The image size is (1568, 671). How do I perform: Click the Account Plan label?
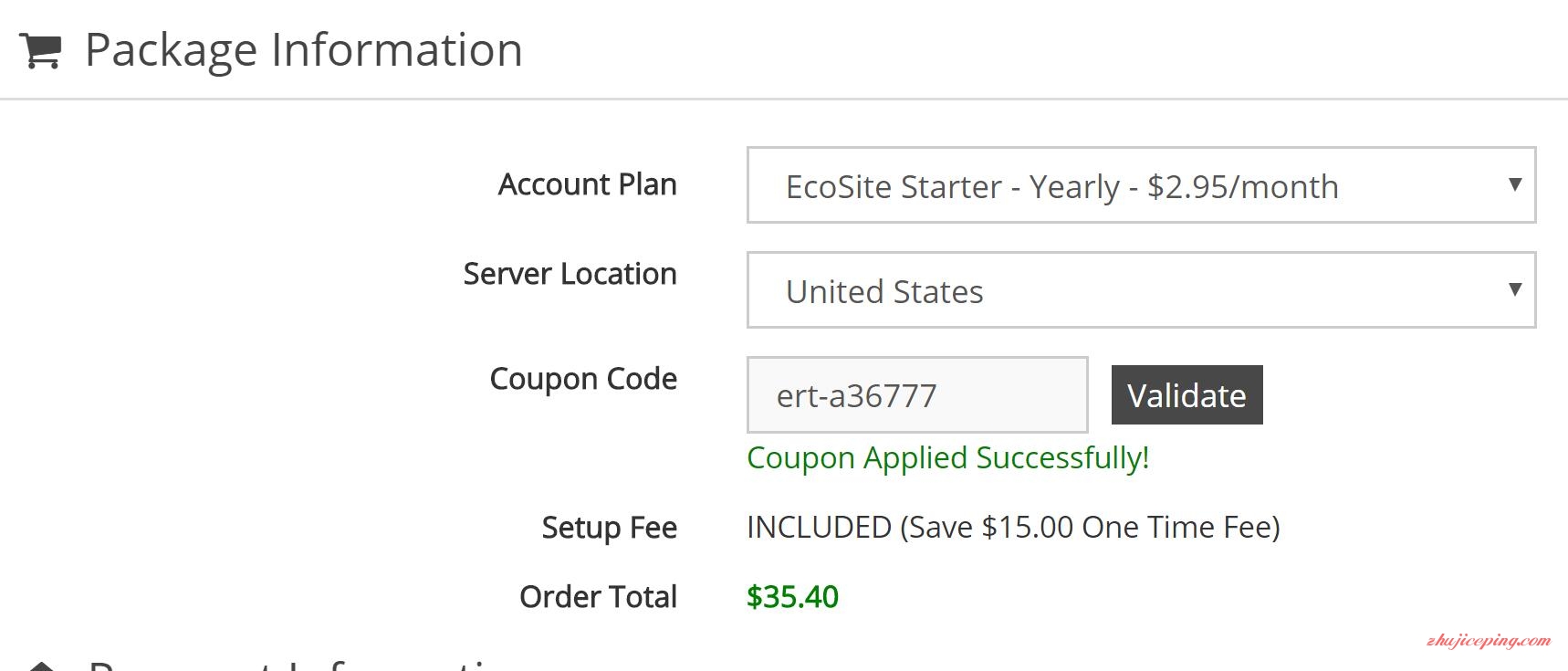click(587, 184)
